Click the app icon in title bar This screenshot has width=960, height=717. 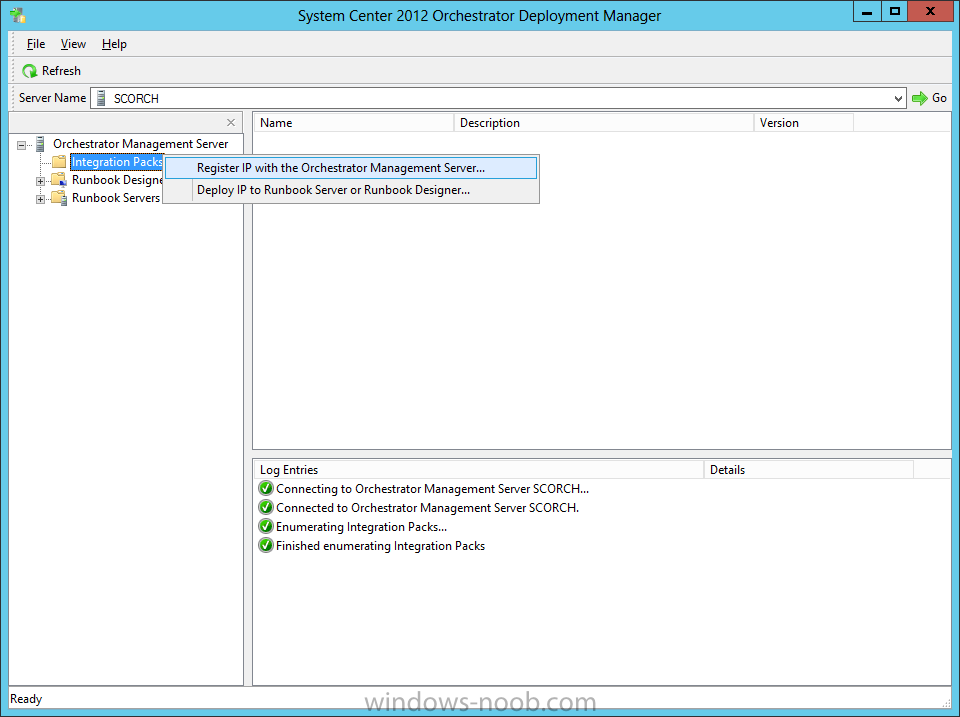(x=18, y=15)
